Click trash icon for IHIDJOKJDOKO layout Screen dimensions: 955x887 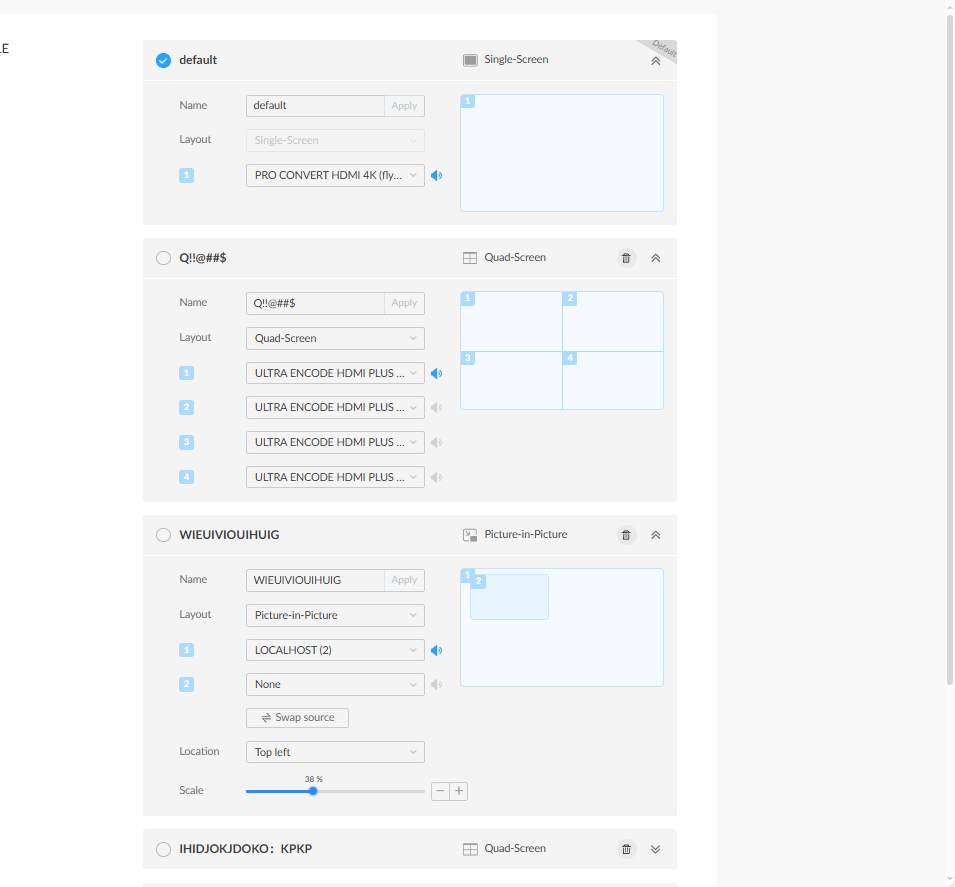click(626, 849)
